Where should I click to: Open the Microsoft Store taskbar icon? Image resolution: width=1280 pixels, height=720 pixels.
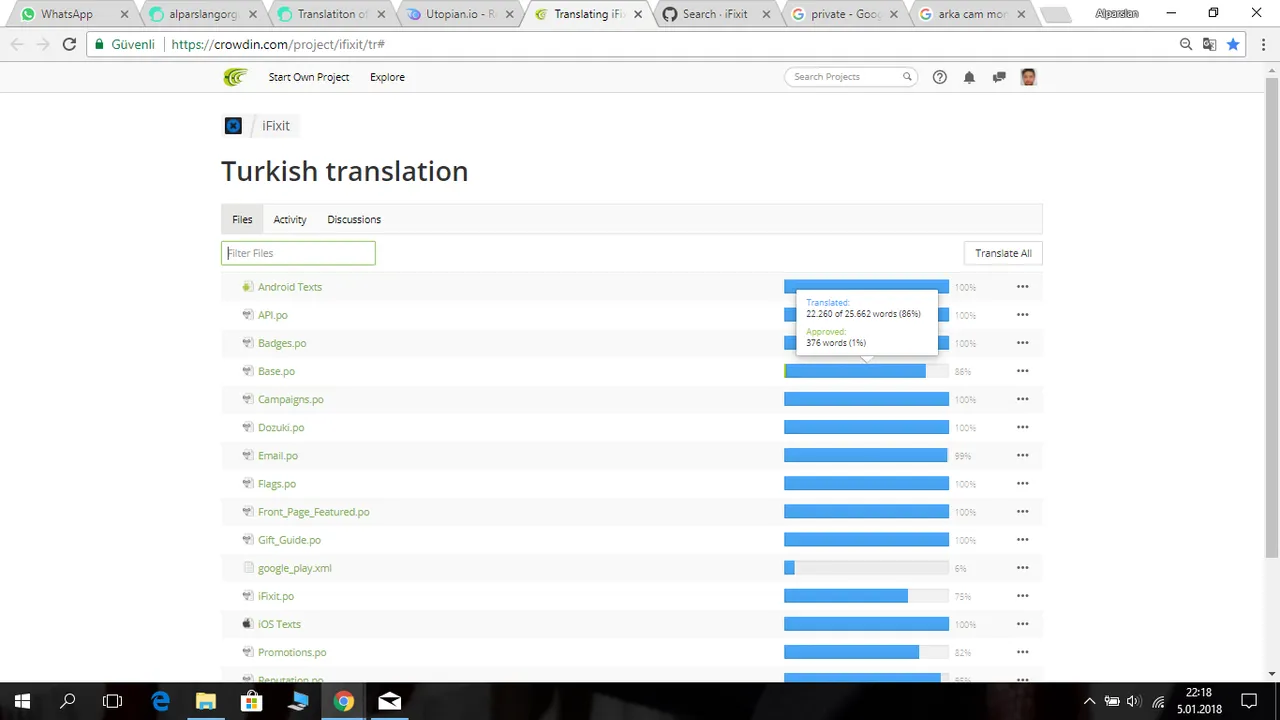point(251,701)
